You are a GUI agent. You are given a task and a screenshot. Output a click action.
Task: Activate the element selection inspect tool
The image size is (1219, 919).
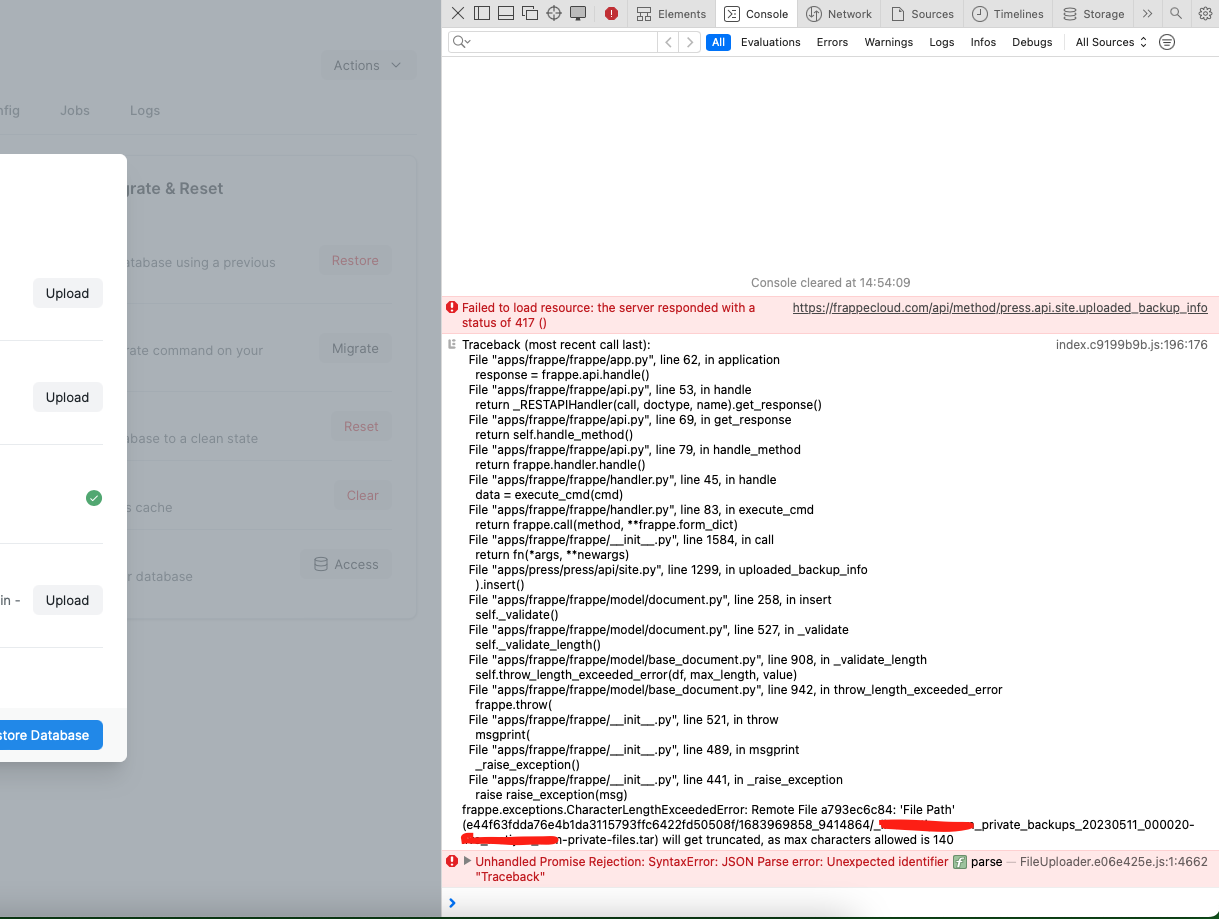tap(554, 14)
